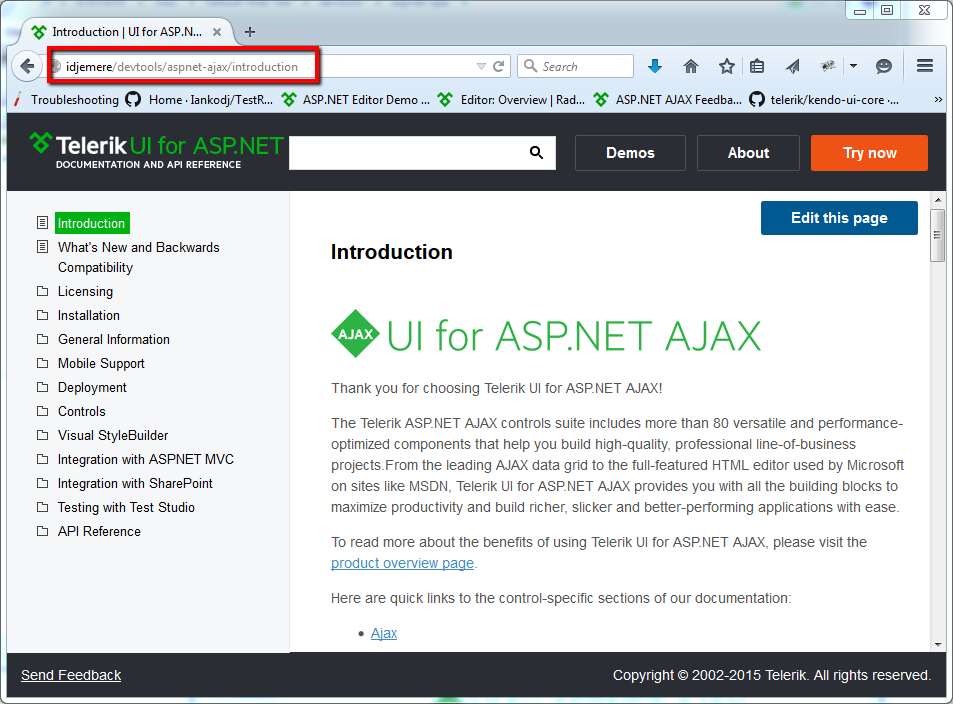Show bookmarks list icon in toolbar
This screenshot has width=953, height=704.
tap(757, 66)
